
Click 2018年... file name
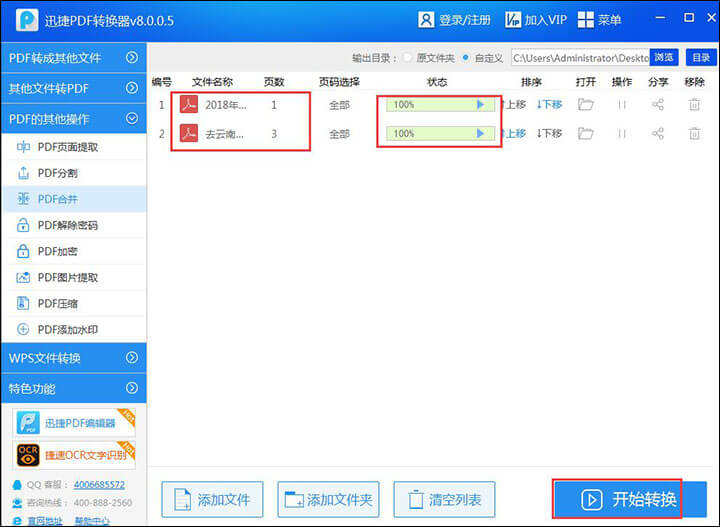225,105
